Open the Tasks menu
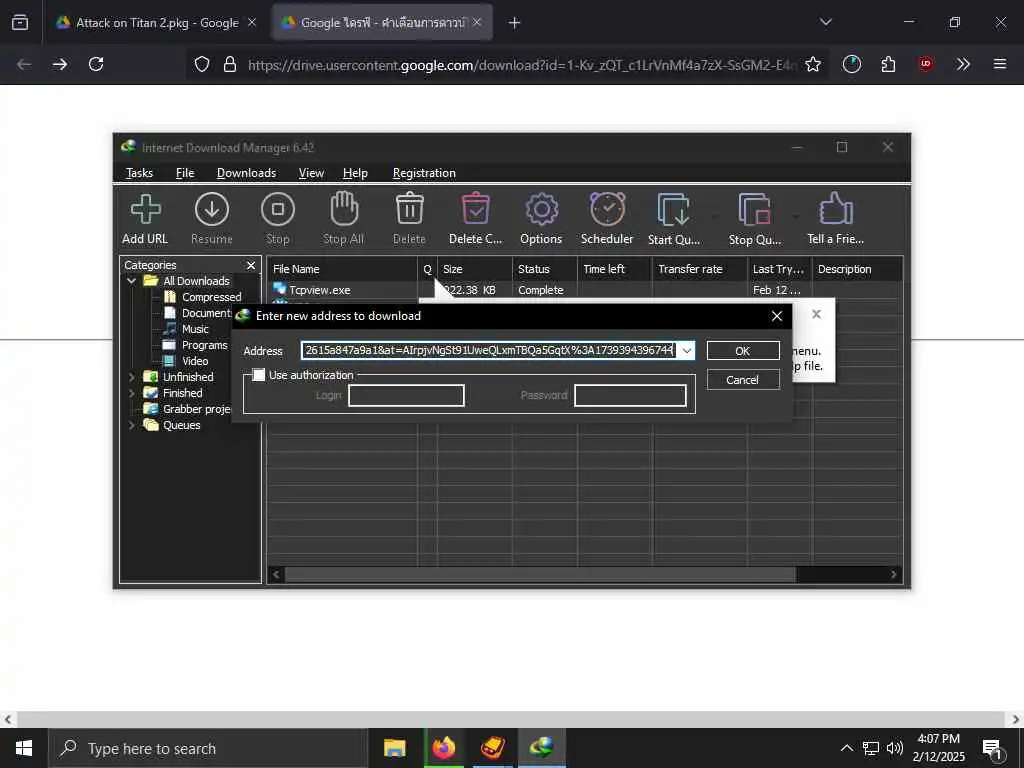The width and height of the screenshot is (1024, 768). 139,173
